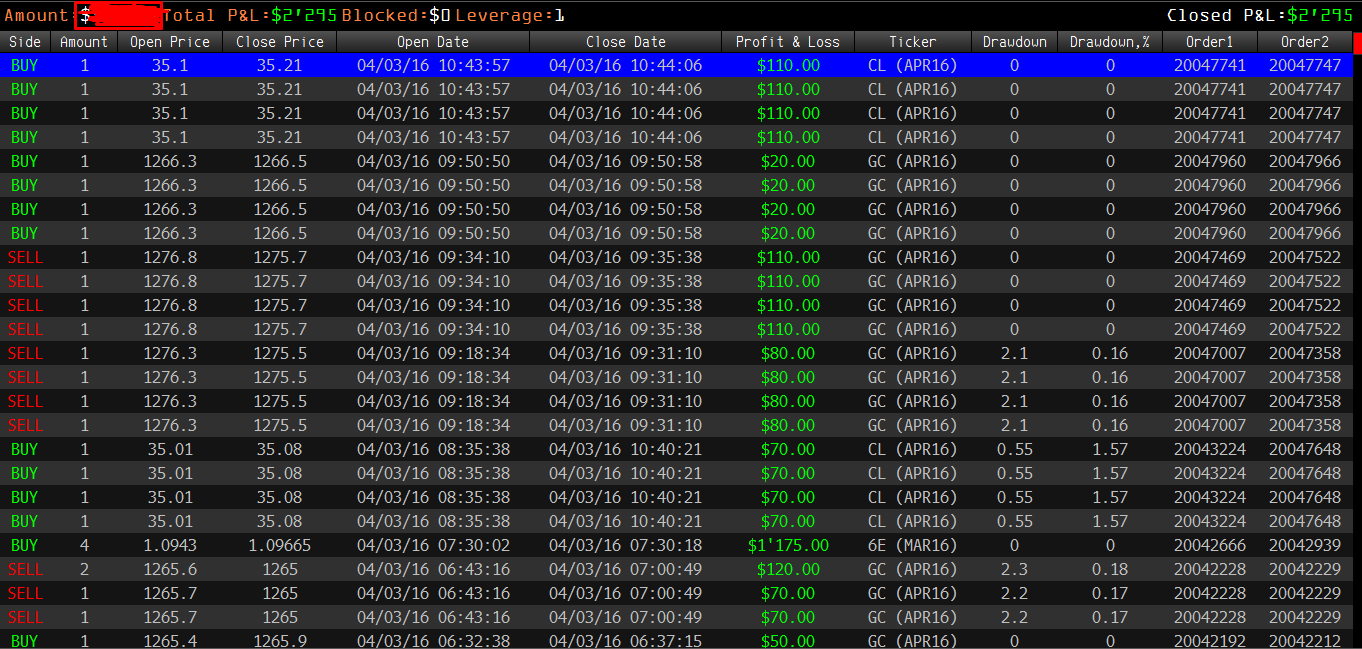
Task: Sort by Profit & Loss header
Action: pyautogui.click(x=788, y=42)
